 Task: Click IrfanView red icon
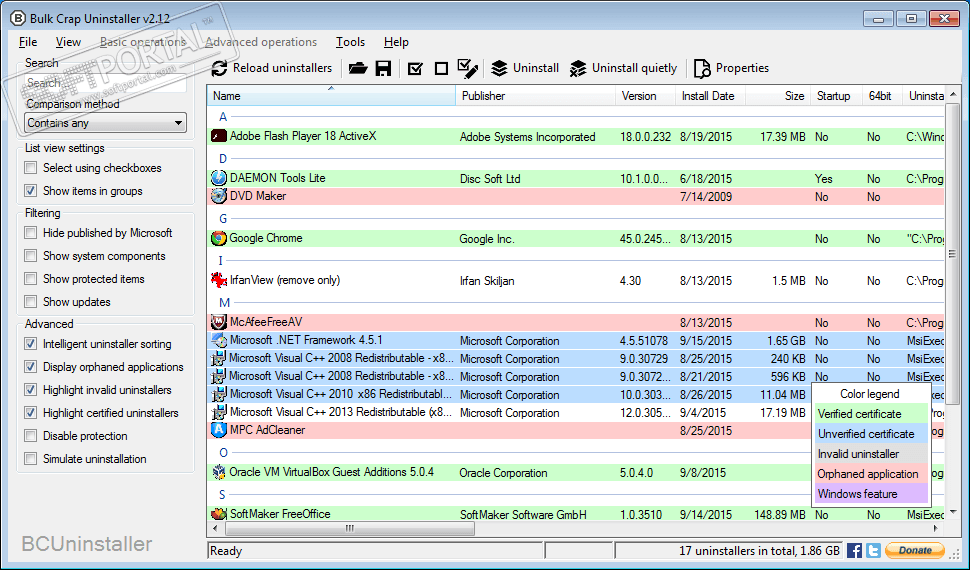[x=218, y=280]
